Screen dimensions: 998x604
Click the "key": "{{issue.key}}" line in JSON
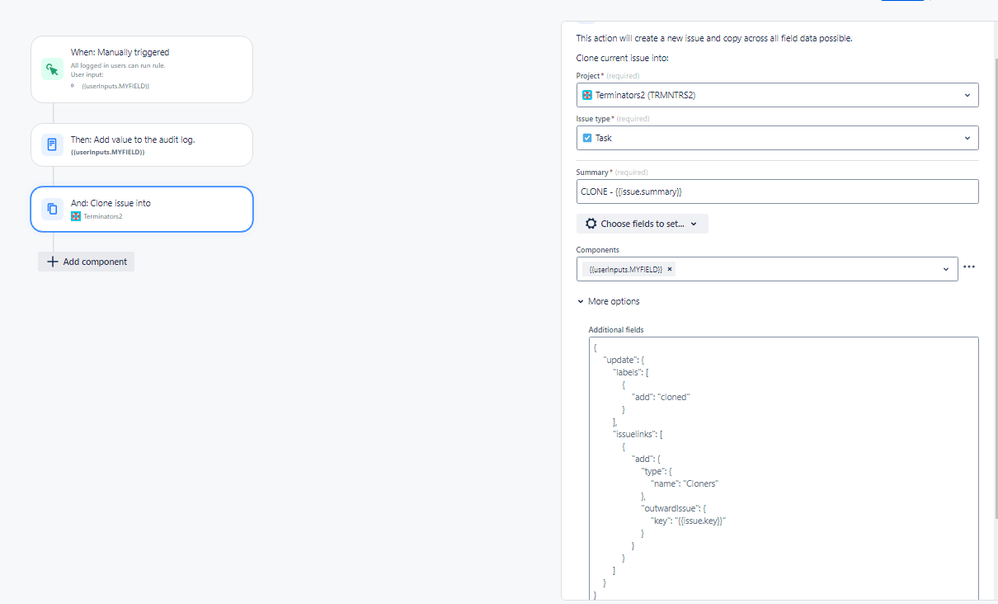click(x=688, y=521)
